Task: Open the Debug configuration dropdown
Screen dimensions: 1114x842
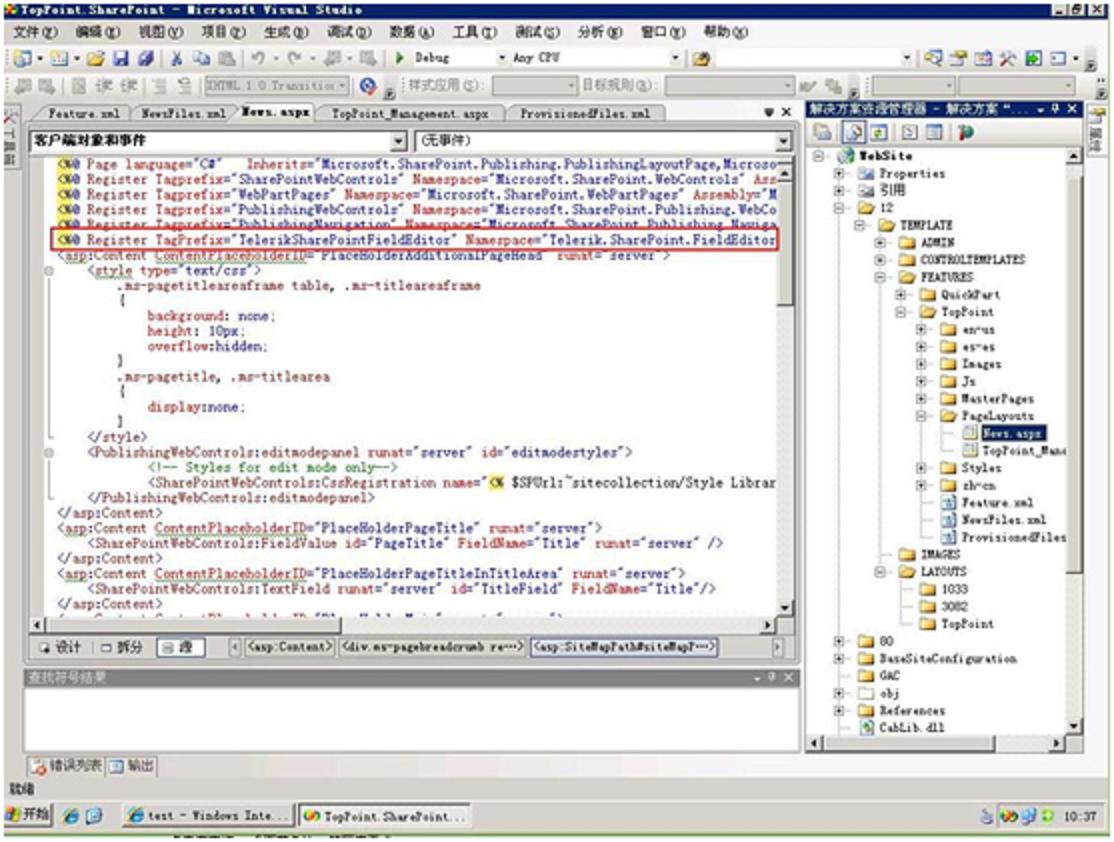Action: [x=502, y=59]
